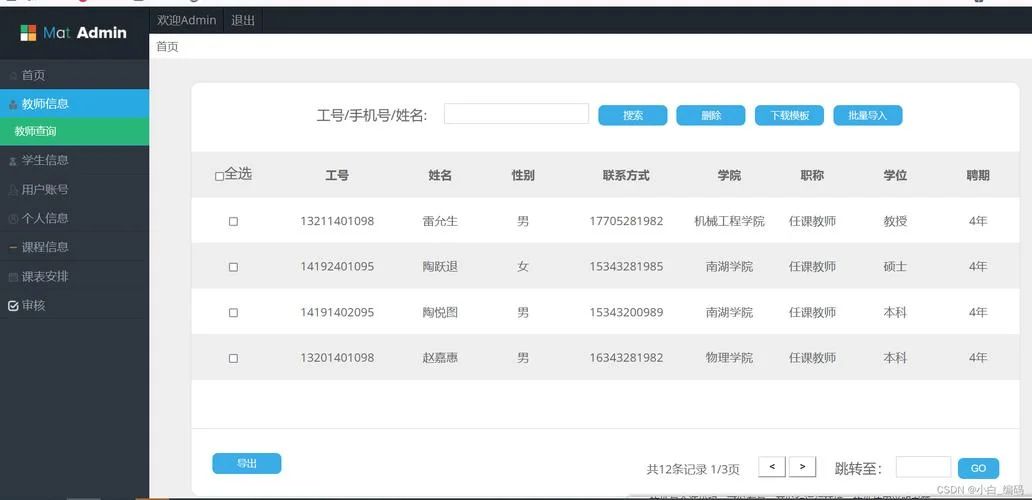The width and height of the screenshot is (1032, 500).
Task: Click the name 陶跃退
Action: 440,267
